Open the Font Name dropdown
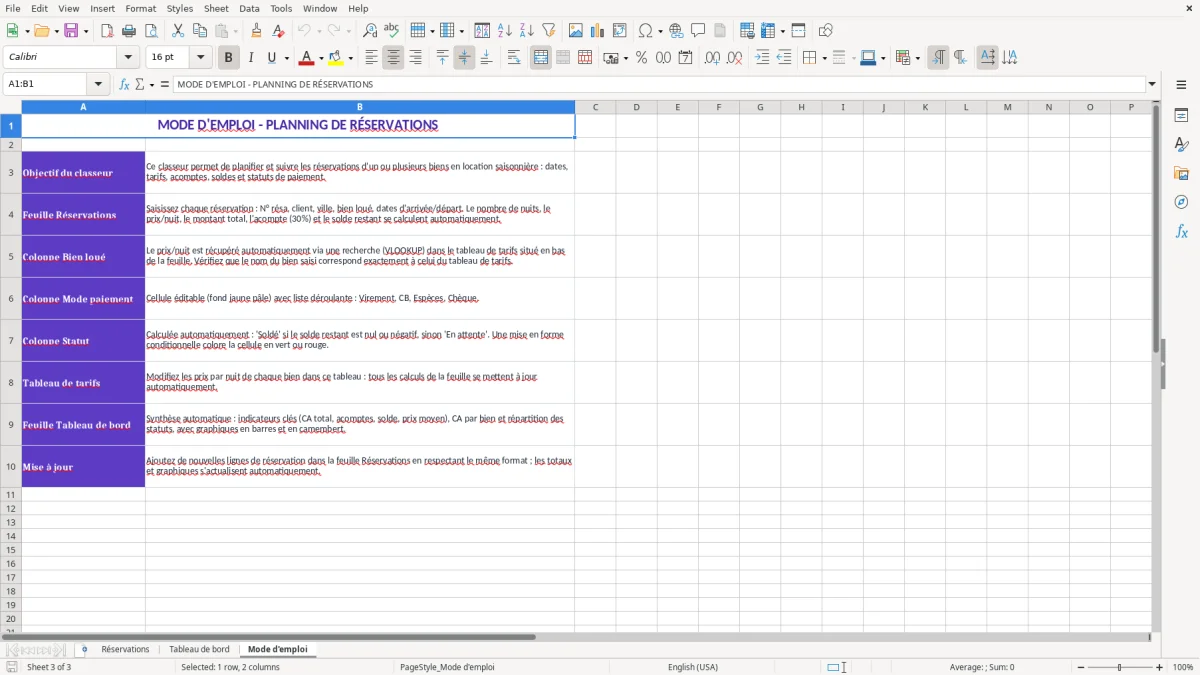1200x675 pixels. coord(128,58)
